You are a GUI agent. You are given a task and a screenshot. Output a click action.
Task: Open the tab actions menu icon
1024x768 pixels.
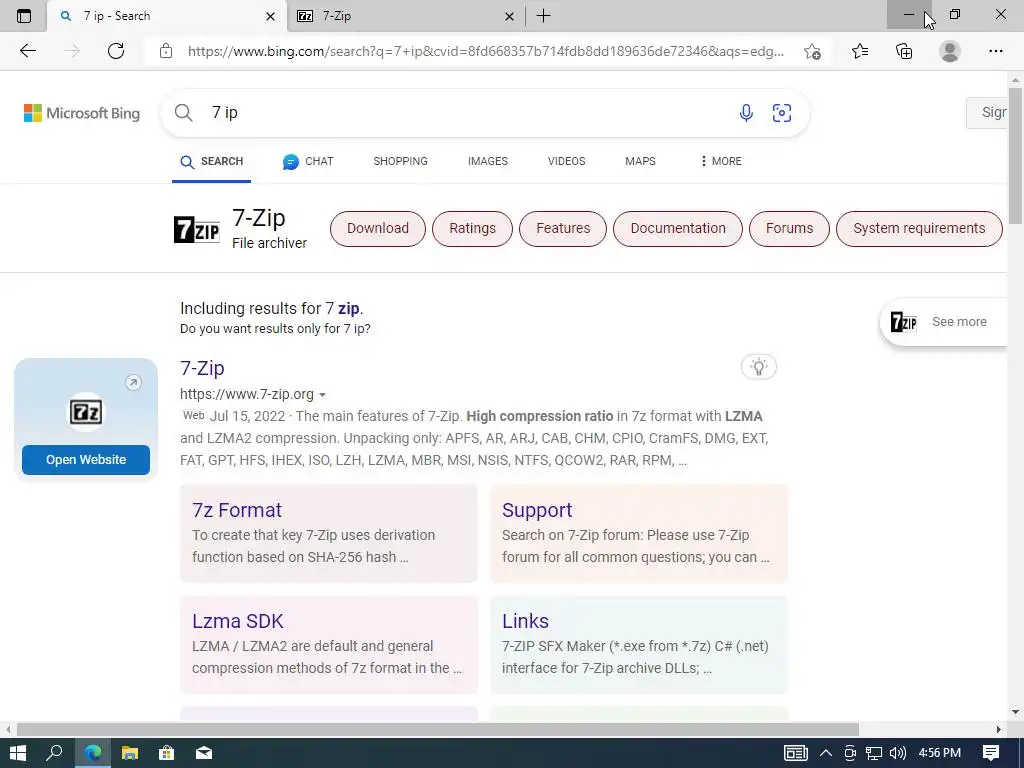(x=24, y=16)
